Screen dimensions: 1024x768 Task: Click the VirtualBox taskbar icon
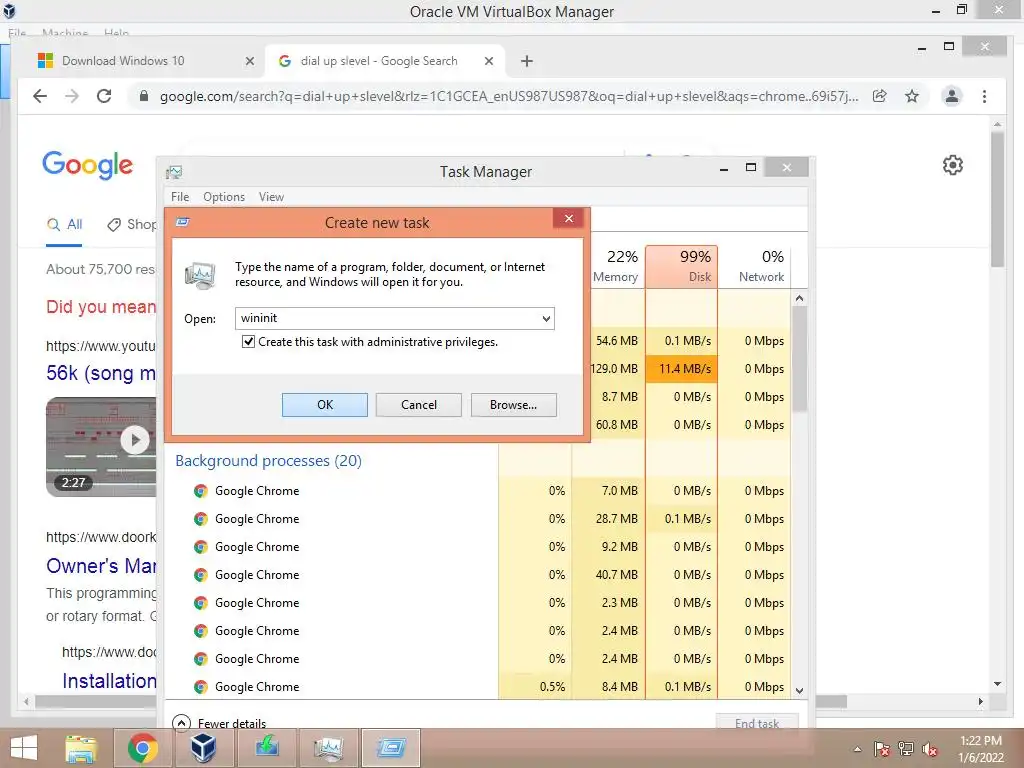tap(203, 748)
